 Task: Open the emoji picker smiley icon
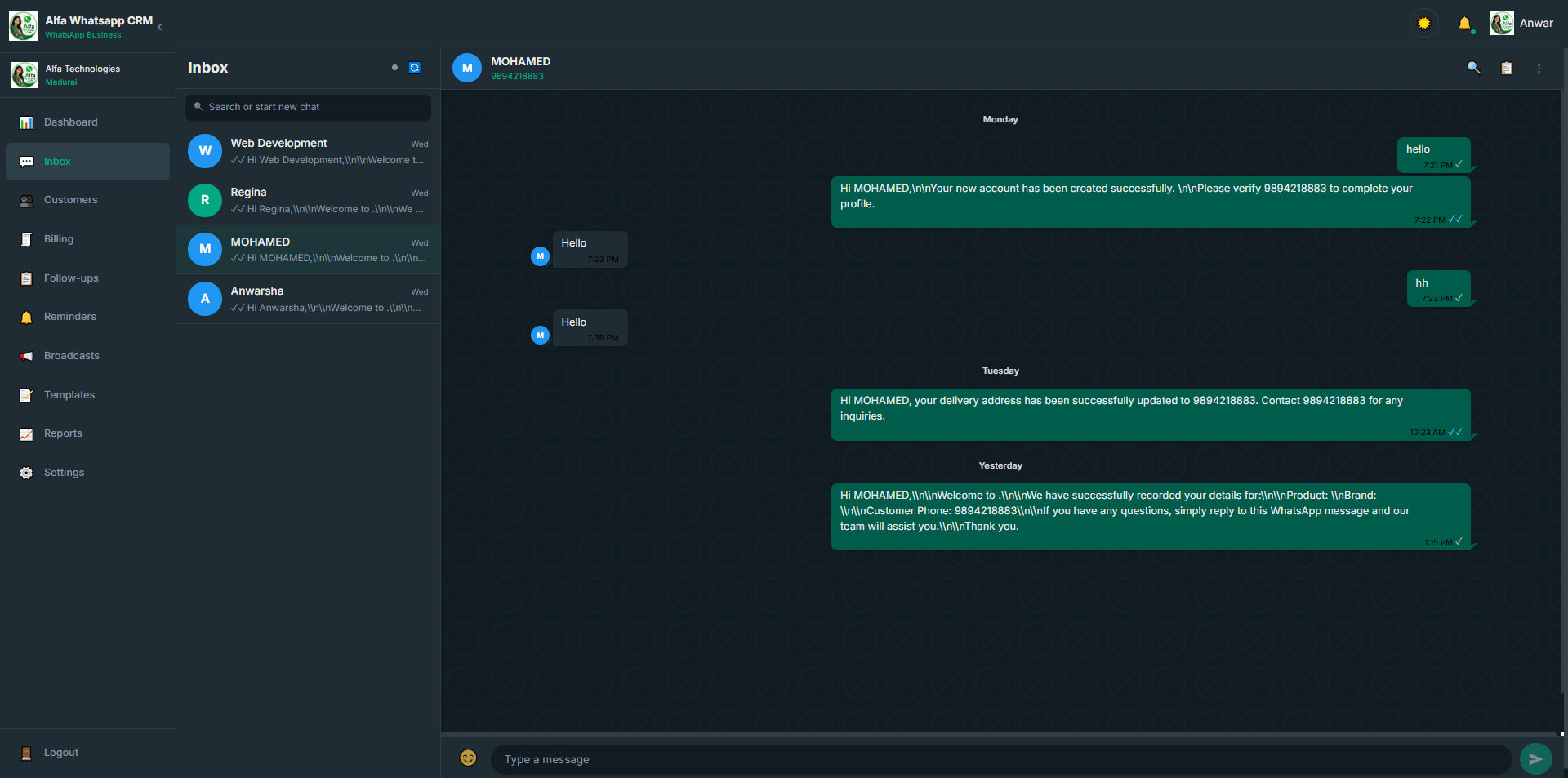[x=468, y=758]
